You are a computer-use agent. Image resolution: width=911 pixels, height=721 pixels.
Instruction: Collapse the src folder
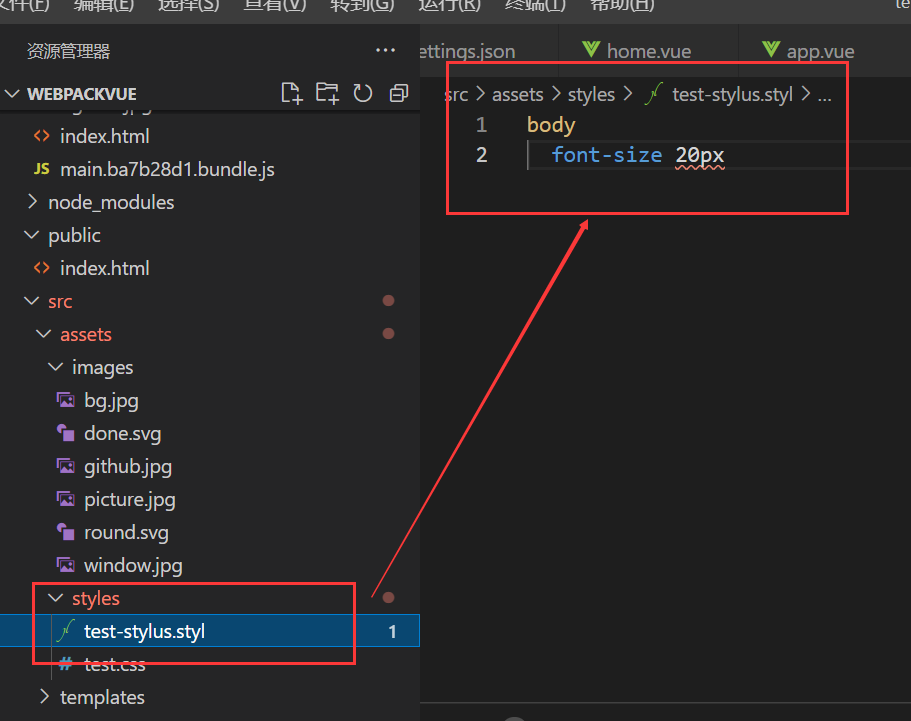pos(31,301)
